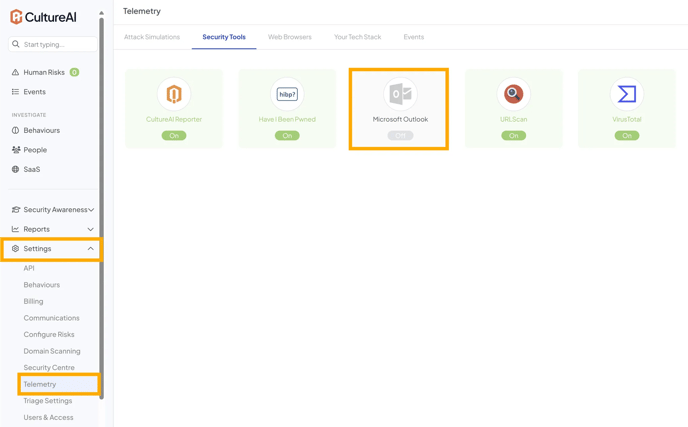Open the Web Browsers tab
This screenshot has width=688, height=427.
[x=290, y=37]
